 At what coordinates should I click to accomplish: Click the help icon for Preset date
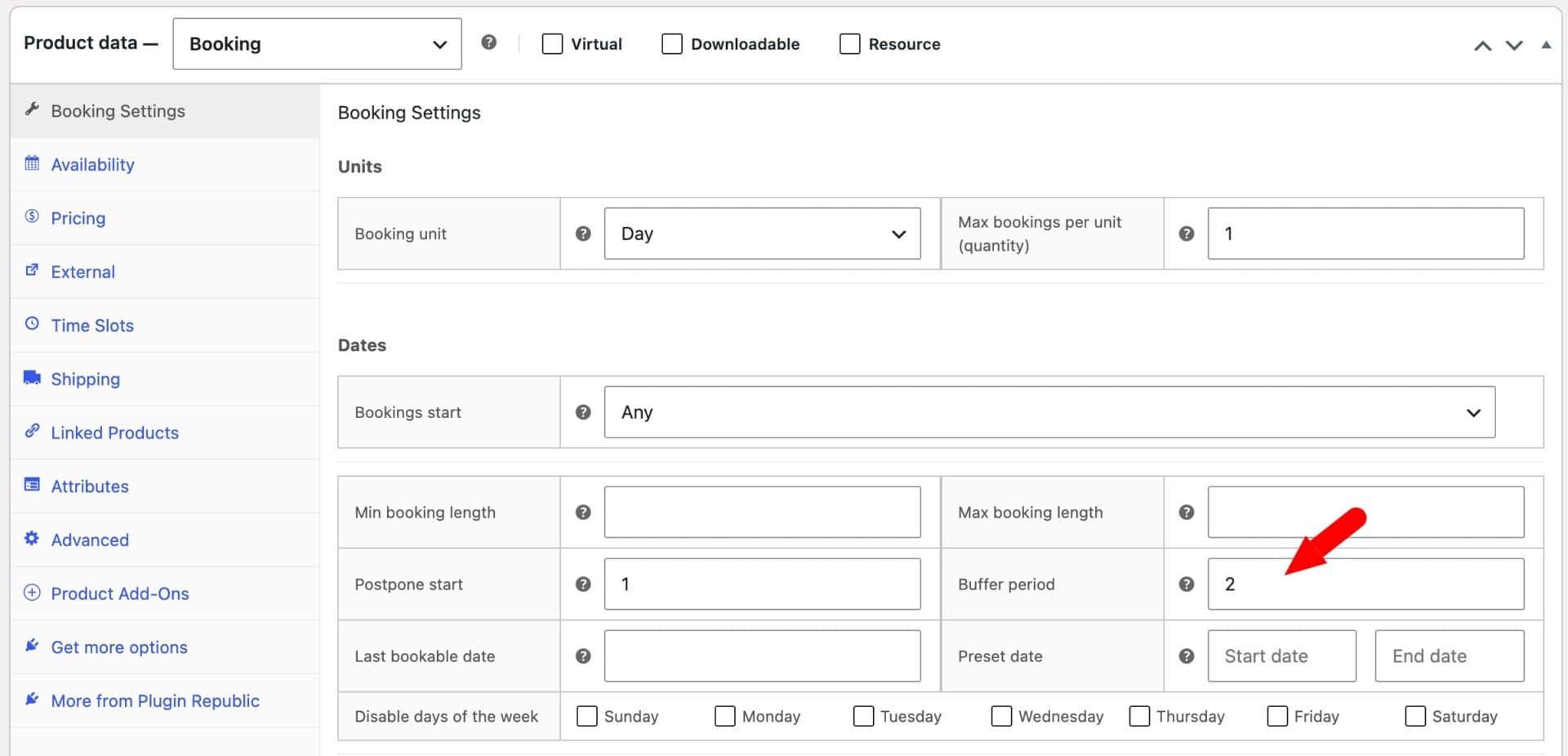[x=1187, y=656]
